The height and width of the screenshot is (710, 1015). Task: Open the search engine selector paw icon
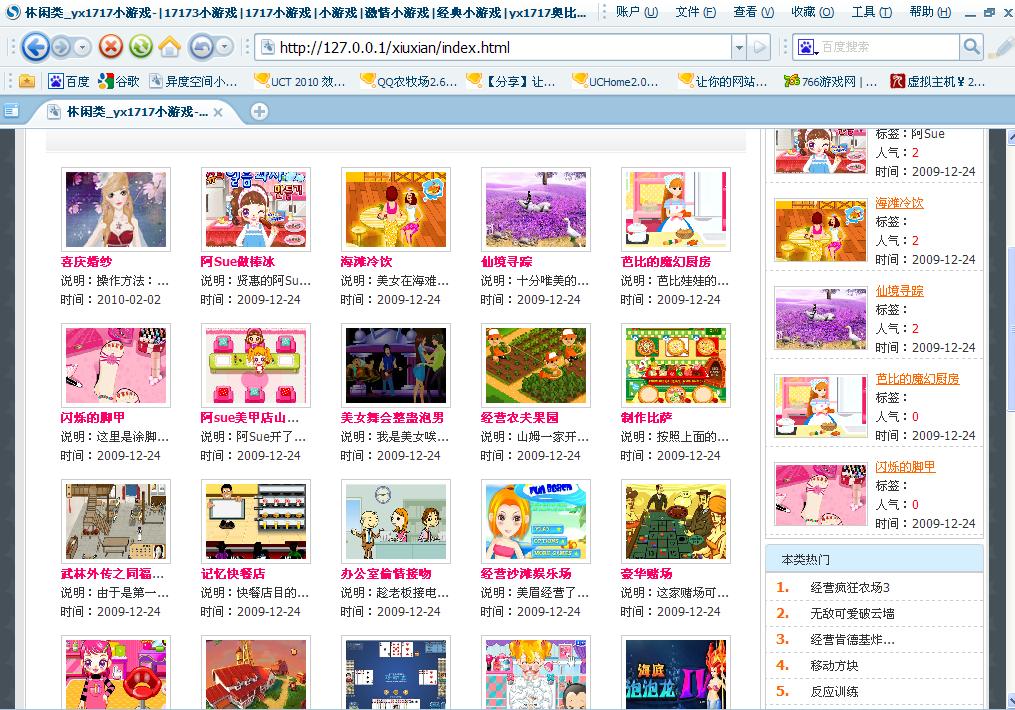coord(807,47)
